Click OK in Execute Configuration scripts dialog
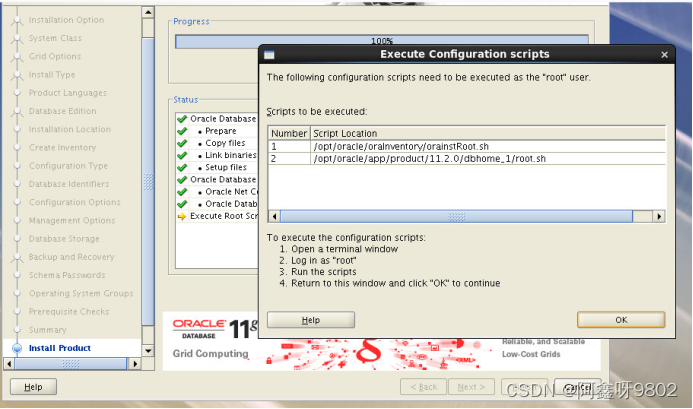693x409 pixels. (621, 320)
